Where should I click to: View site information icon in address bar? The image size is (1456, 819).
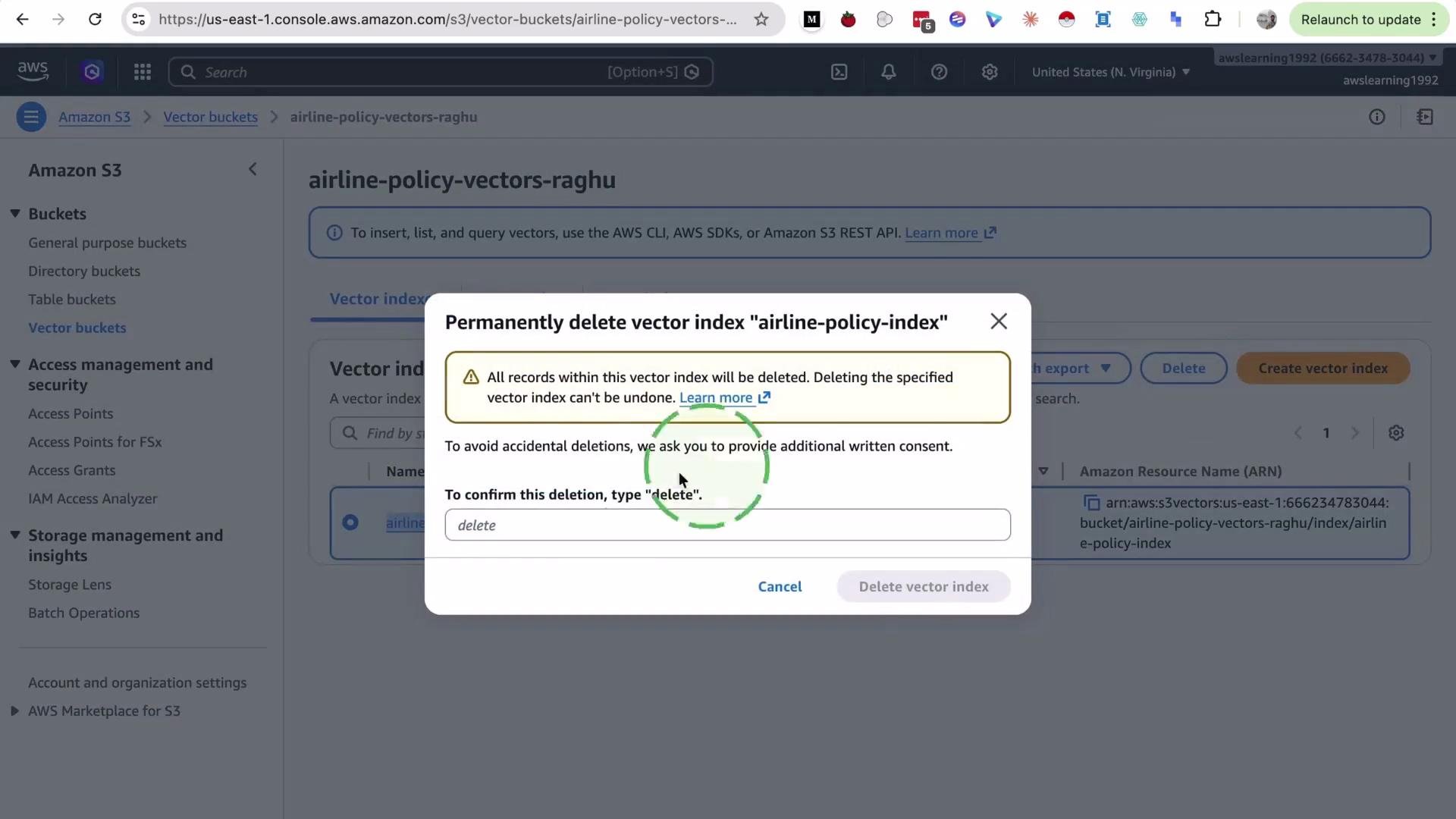tap(138, 20)
